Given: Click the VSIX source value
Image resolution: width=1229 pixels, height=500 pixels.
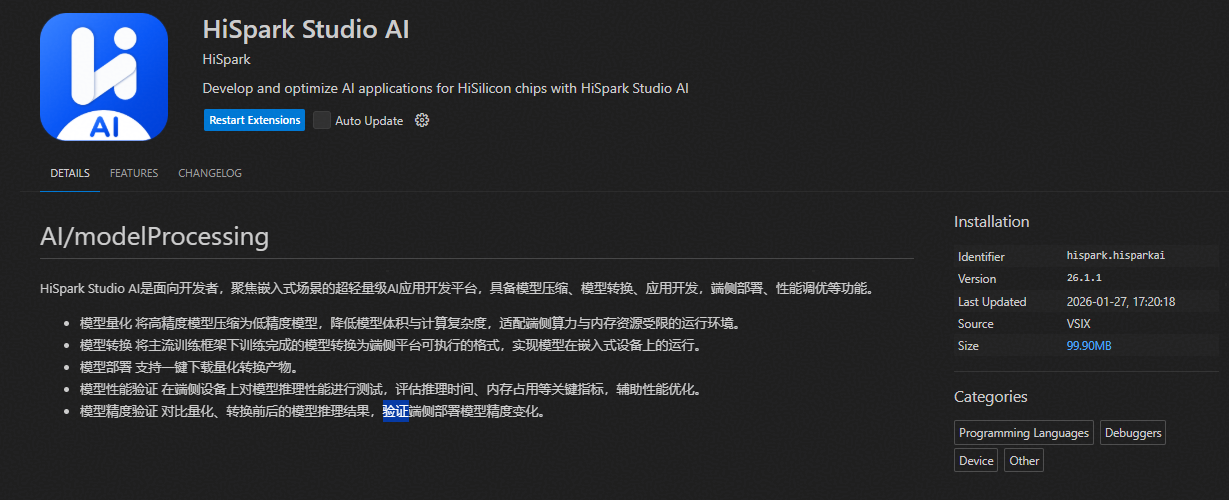Looking at the screenshot, I should pos(1080,324).
